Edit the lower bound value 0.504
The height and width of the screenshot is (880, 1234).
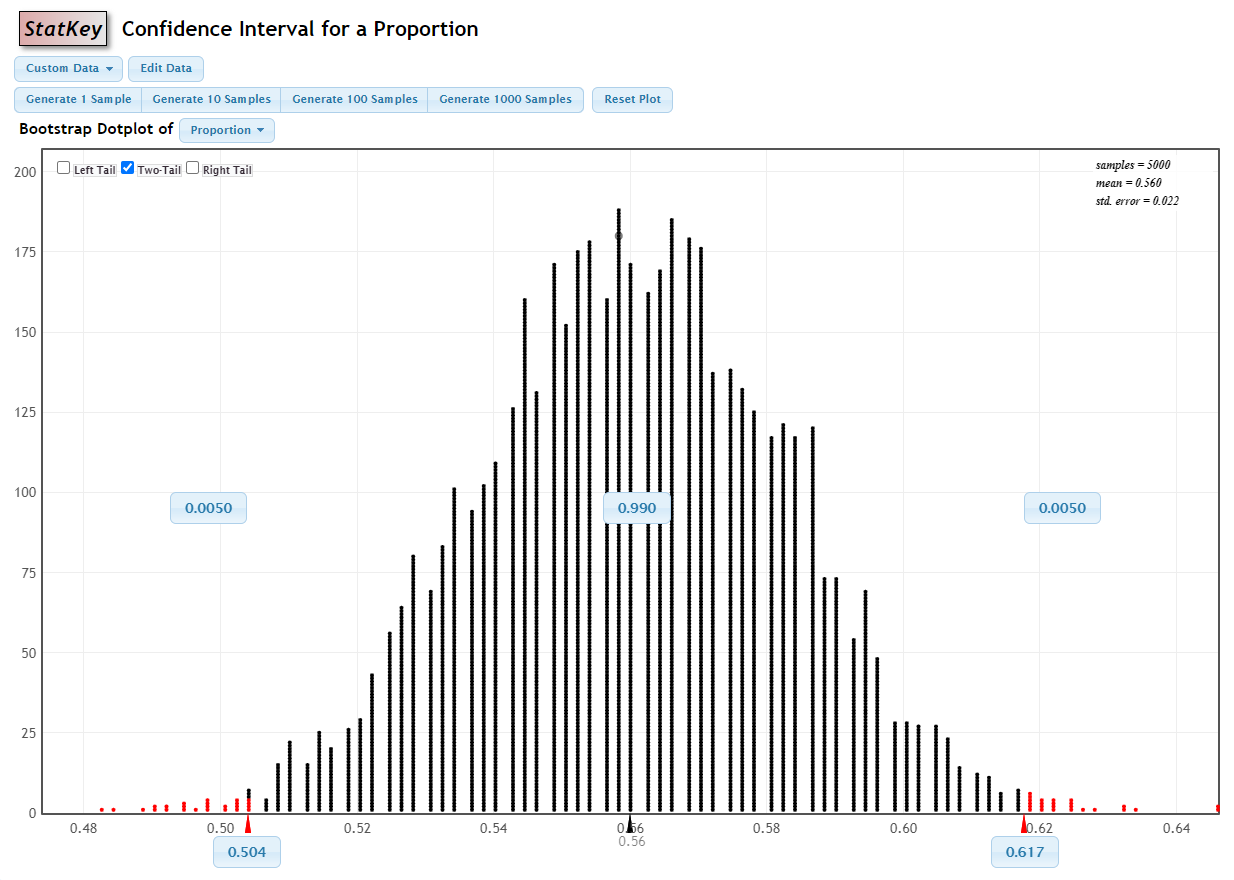[247, 852]
